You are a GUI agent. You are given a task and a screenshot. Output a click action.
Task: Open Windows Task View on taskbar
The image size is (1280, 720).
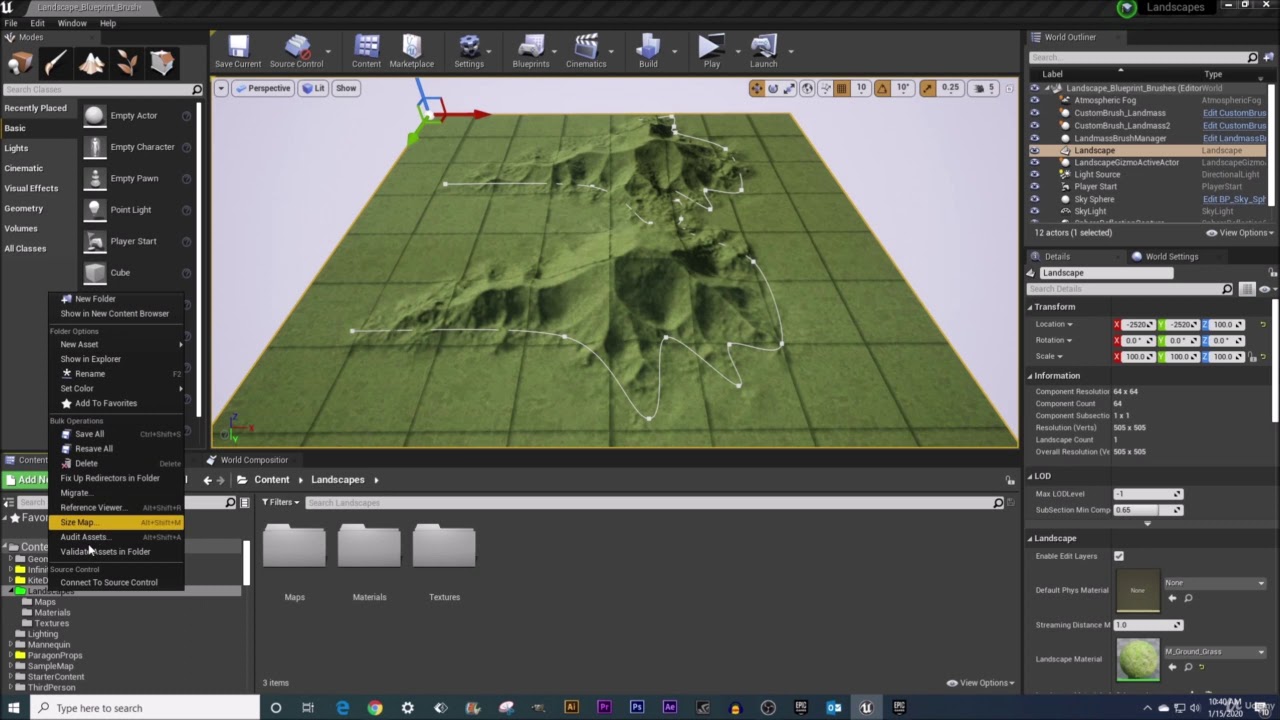[x=308, y=708]
